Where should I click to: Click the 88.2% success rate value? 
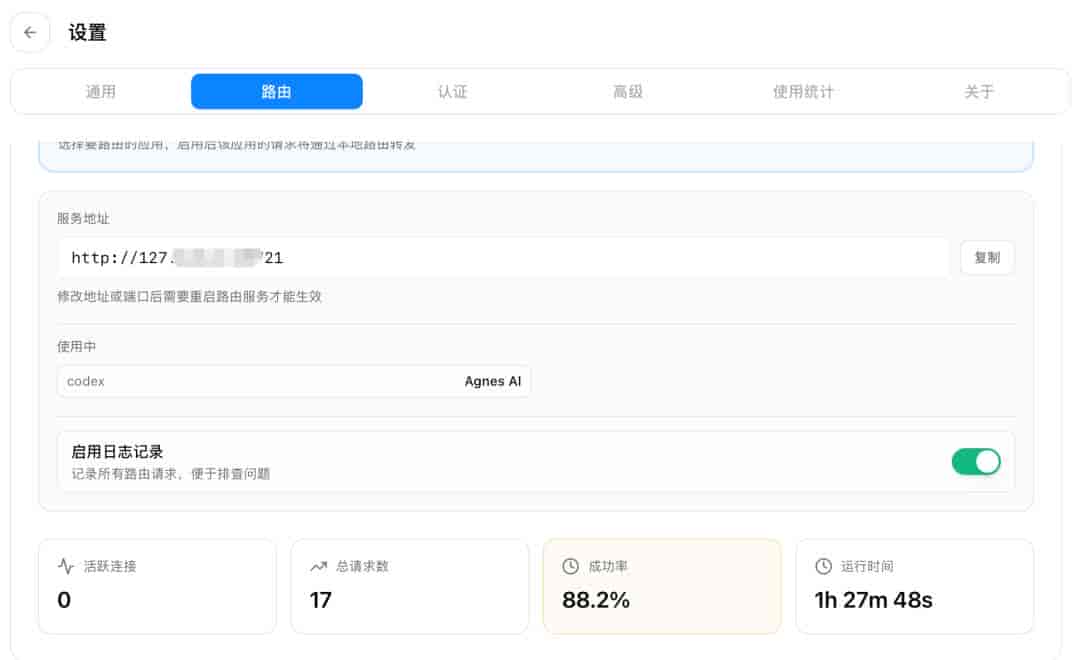596,600
